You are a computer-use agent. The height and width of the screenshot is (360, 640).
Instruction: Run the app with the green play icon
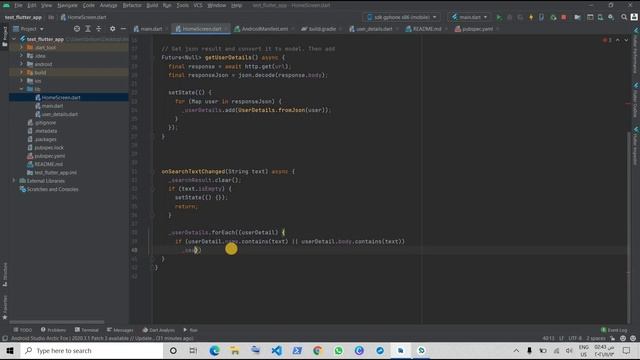(499, 17)
